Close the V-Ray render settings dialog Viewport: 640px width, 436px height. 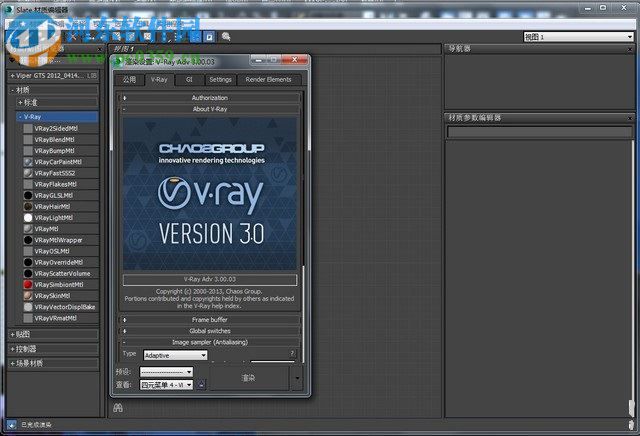coord(294,60)
